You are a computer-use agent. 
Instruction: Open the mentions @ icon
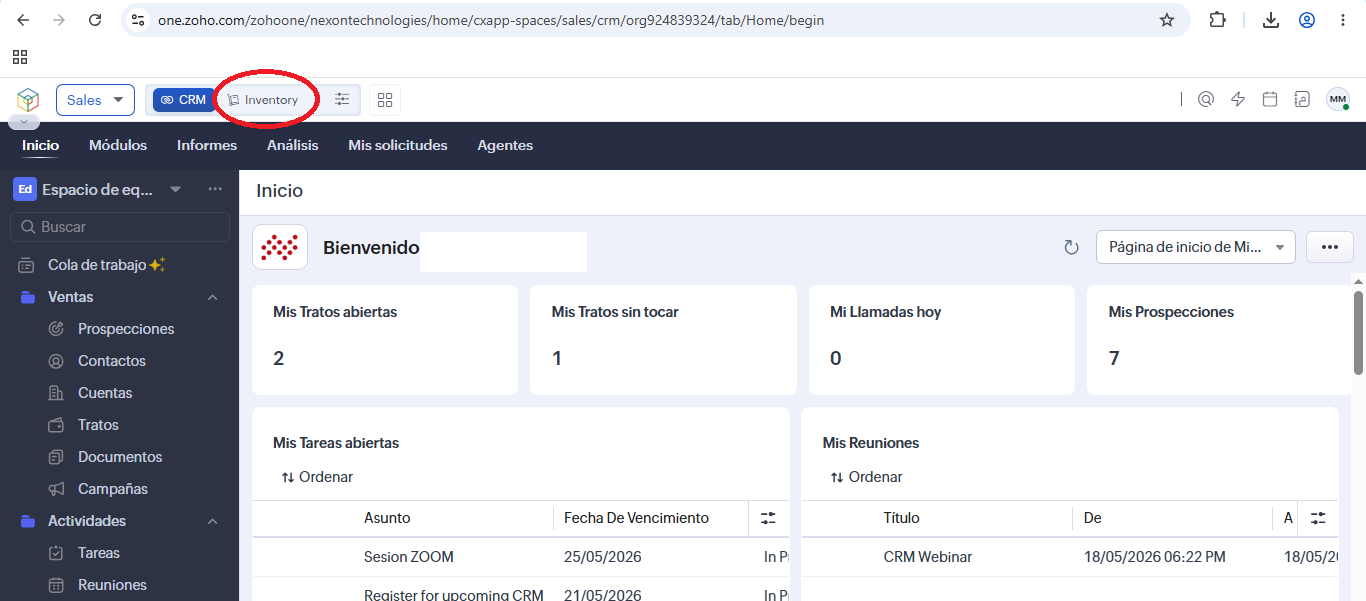coord(1206,99)
